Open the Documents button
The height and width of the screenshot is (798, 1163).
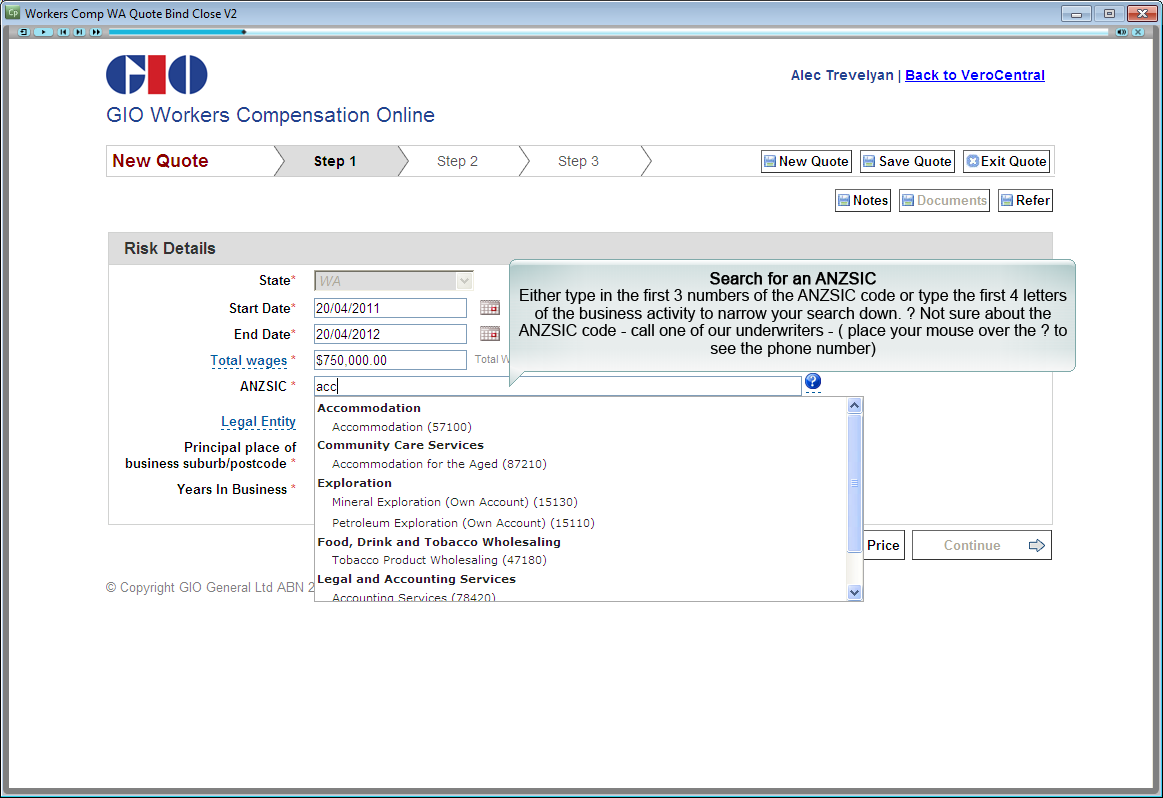pos(944,200)
